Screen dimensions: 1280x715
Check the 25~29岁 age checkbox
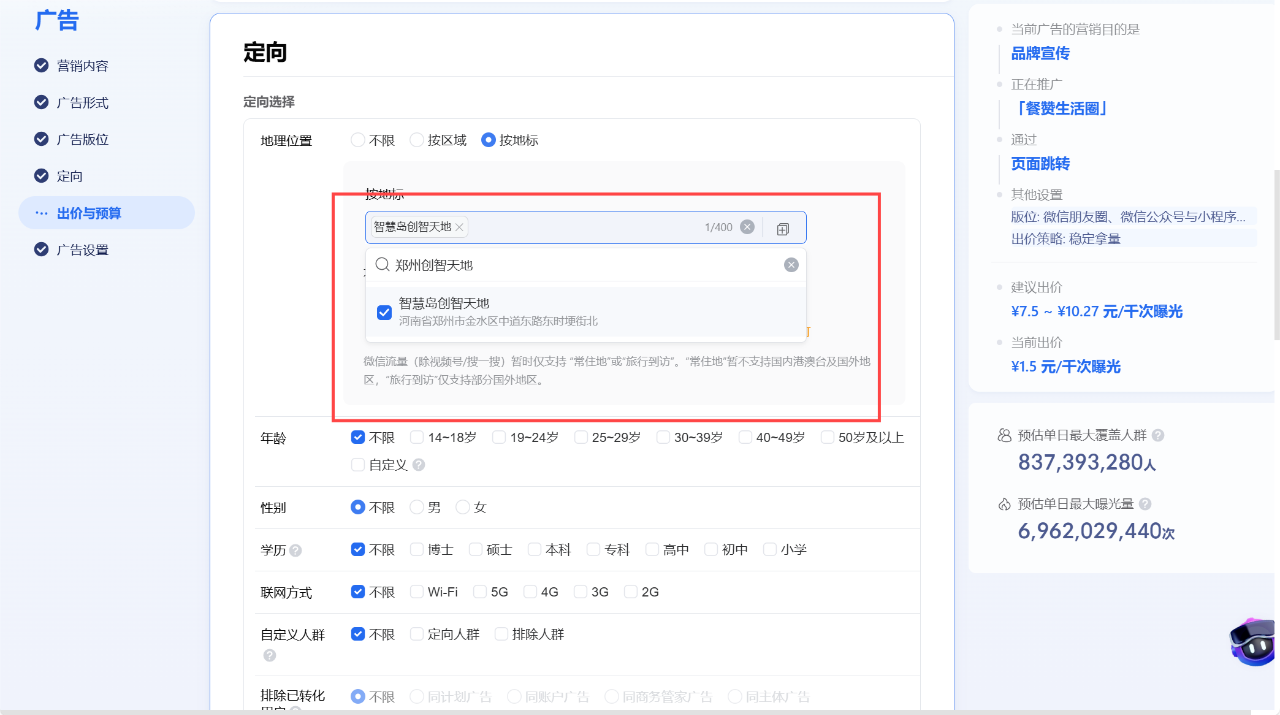(581, 437)
